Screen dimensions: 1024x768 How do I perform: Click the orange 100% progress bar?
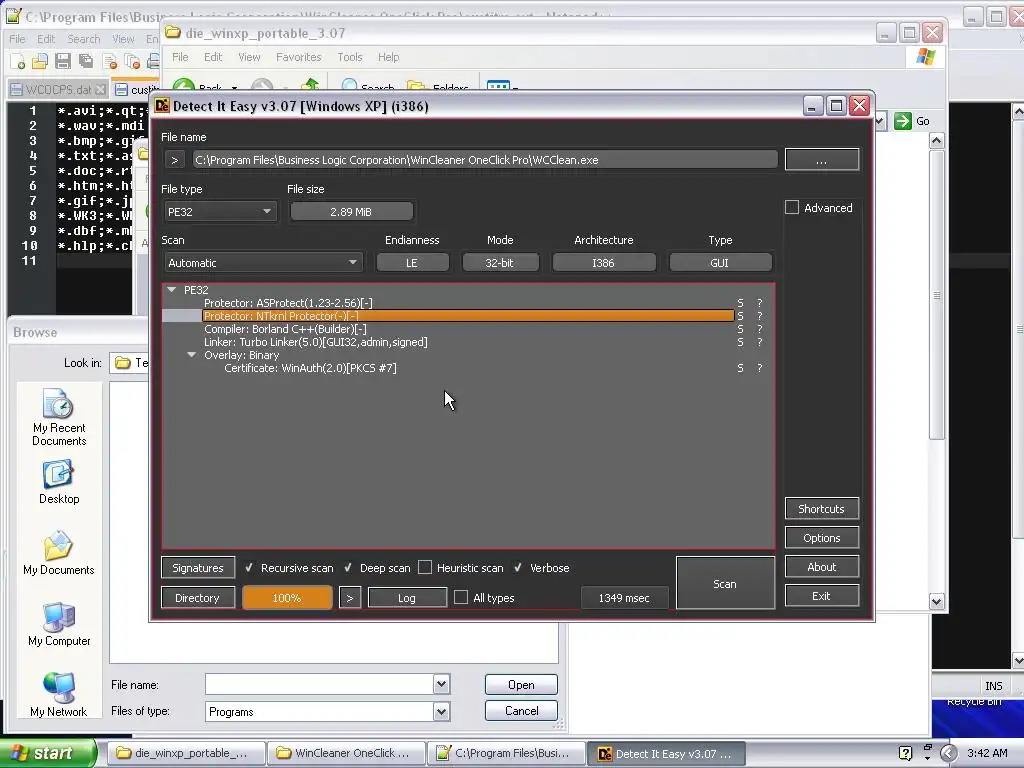(x=287, y=598)
